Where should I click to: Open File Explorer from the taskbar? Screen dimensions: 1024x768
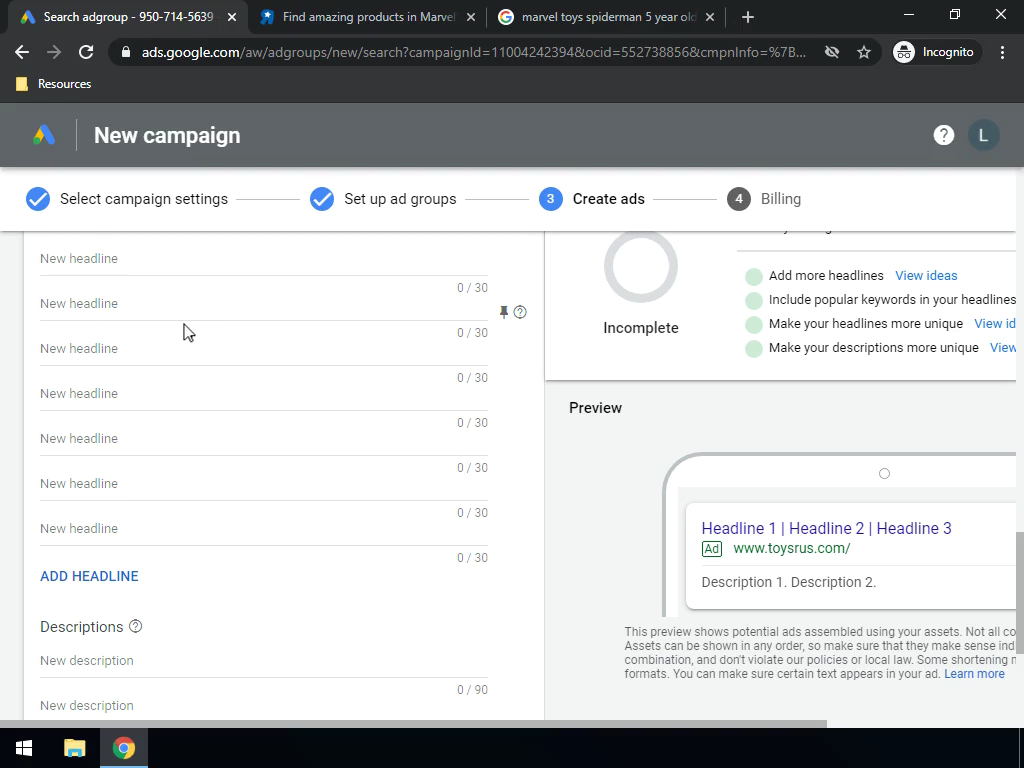click(x=74, y=748)
